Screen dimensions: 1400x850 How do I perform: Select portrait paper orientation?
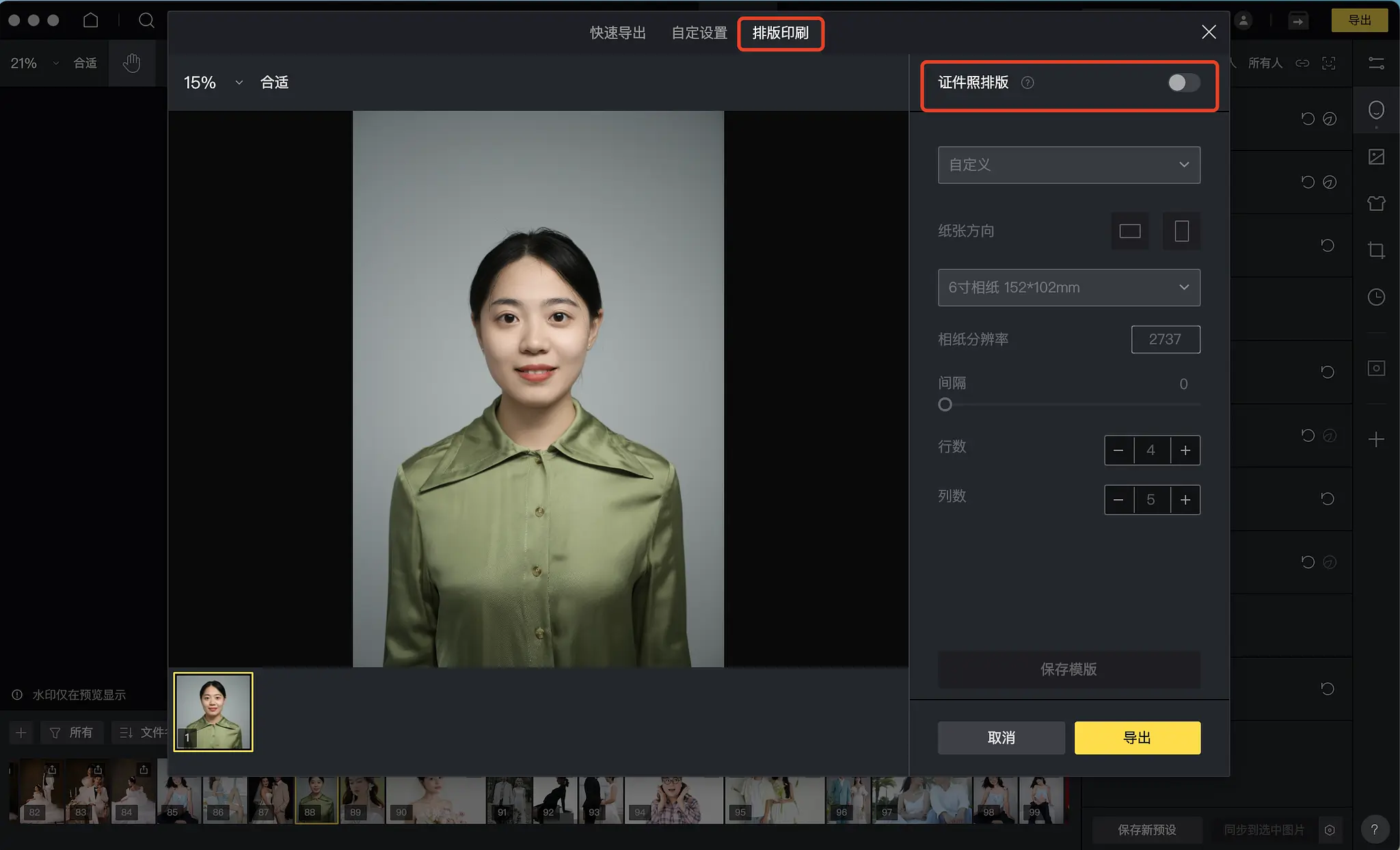coord(1182,231)
